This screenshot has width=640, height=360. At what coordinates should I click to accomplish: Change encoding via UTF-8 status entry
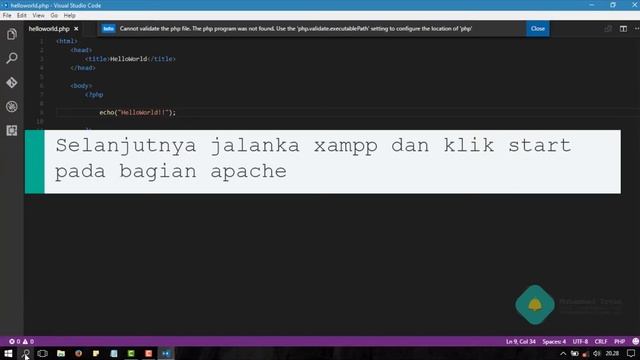[580, 341]
